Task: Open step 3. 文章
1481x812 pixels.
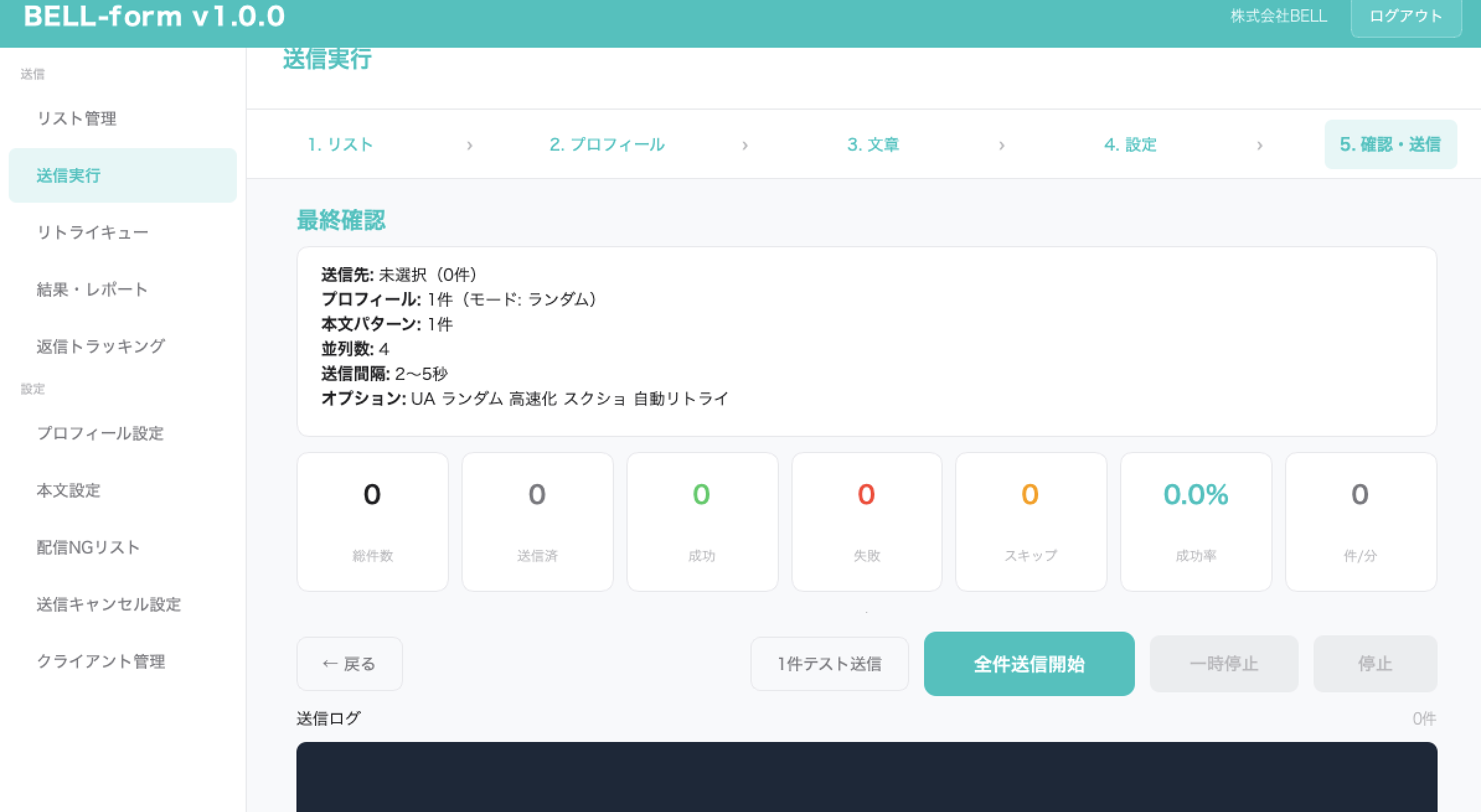Action: tap(874, 144)
